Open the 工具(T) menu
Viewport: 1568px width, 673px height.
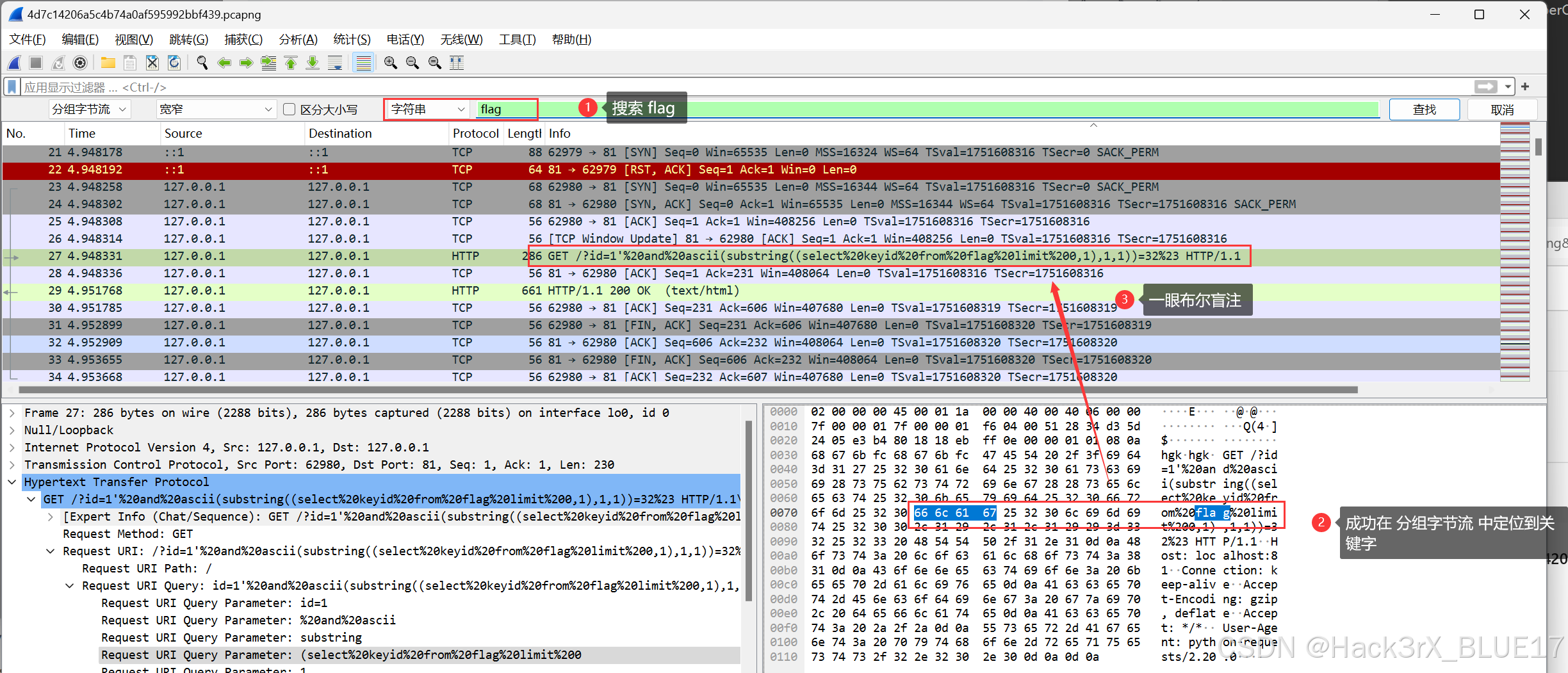click(x=517, y=40)
